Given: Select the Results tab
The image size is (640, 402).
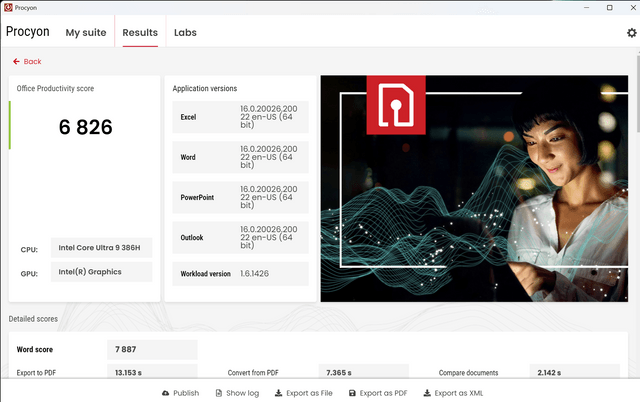Looking at the screenshot, I should click(x=140, y=32).
